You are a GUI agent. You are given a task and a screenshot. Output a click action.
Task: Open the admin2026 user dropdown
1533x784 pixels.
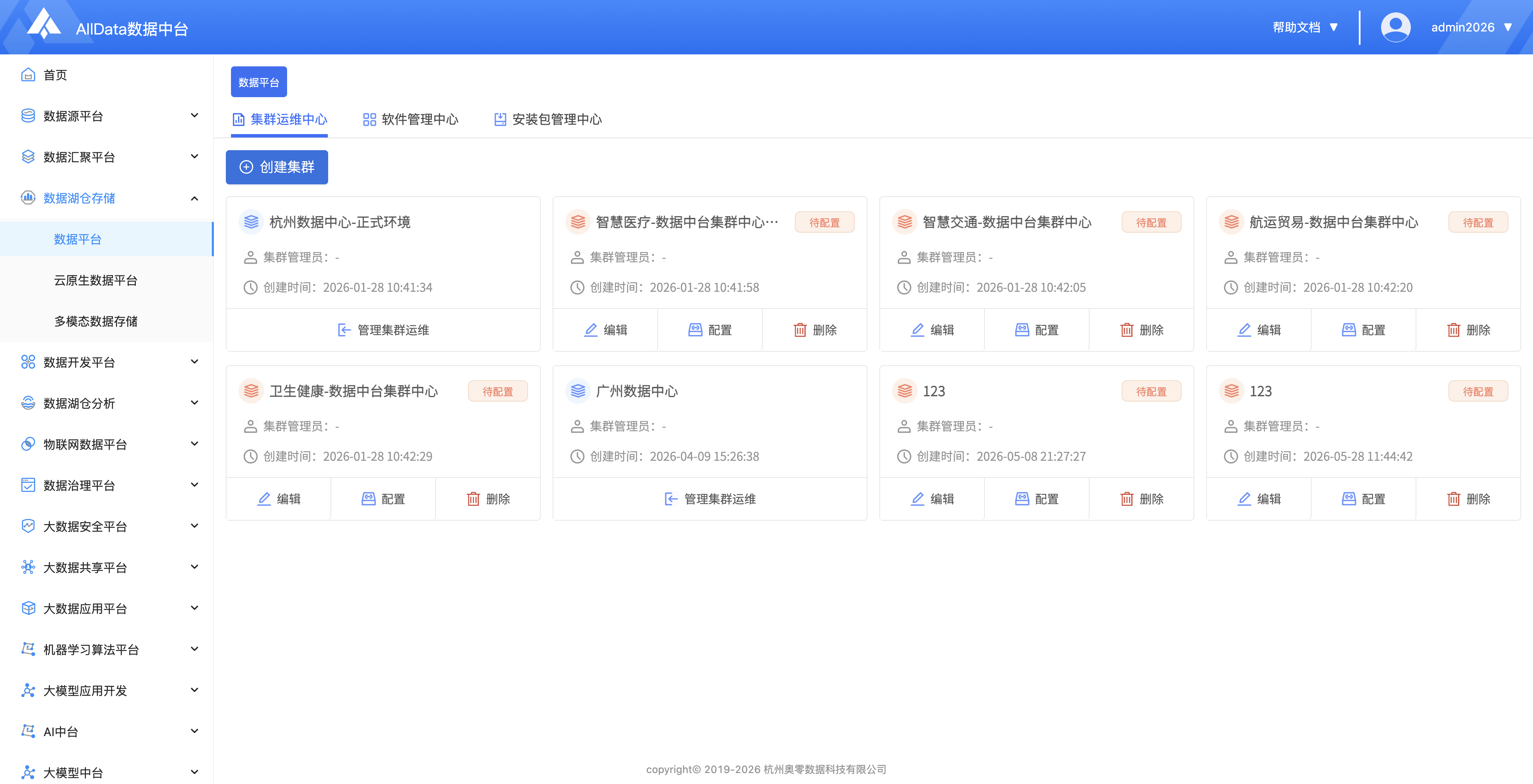pyautogui.click(x=1471, y=27)
